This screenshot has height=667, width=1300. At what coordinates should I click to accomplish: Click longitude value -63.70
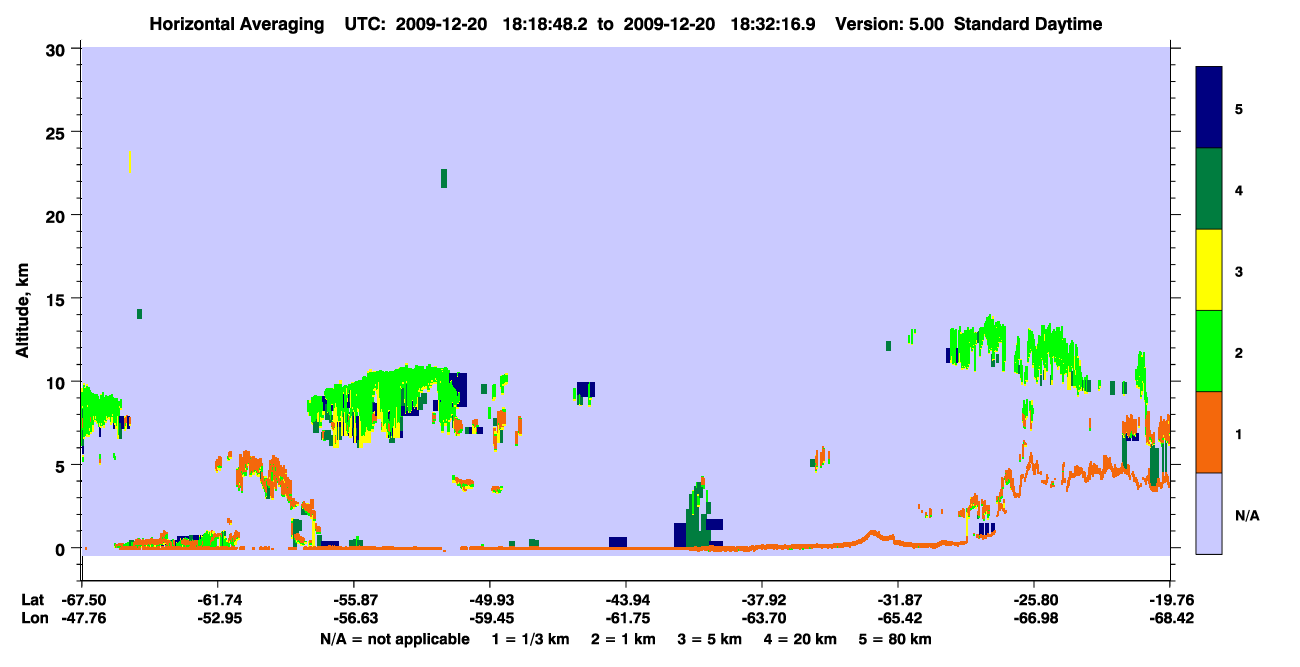(x=762, y=618)
